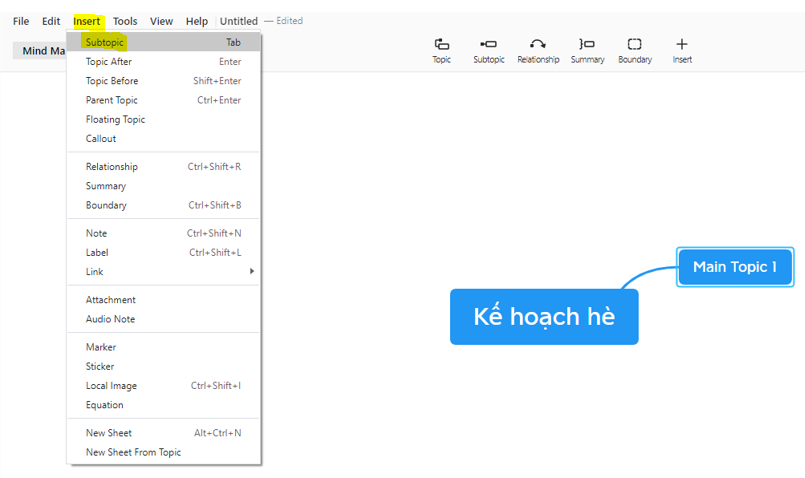
Task: Expand the Link submenu arrow
Action: 252,272
